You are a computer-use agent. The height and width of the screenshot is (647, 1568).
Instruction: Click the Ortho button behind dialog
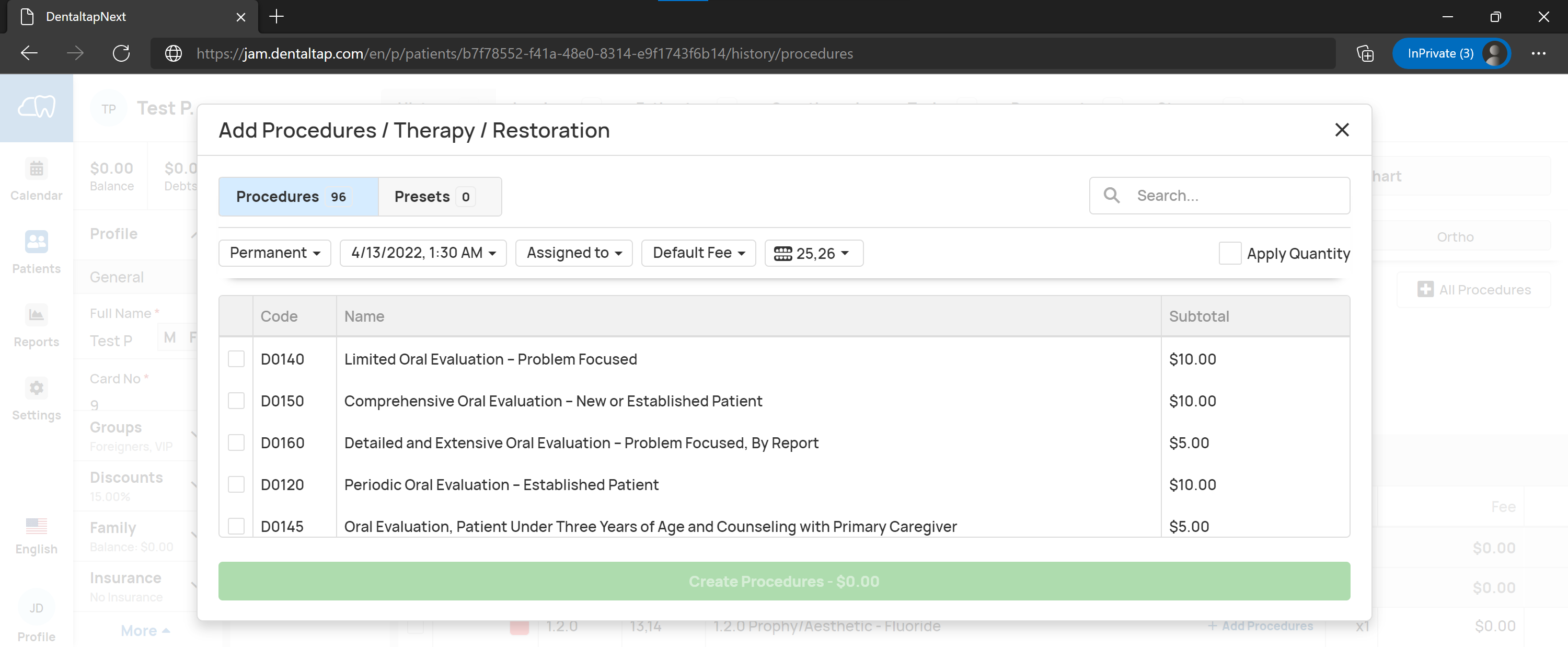(1455, 237)
